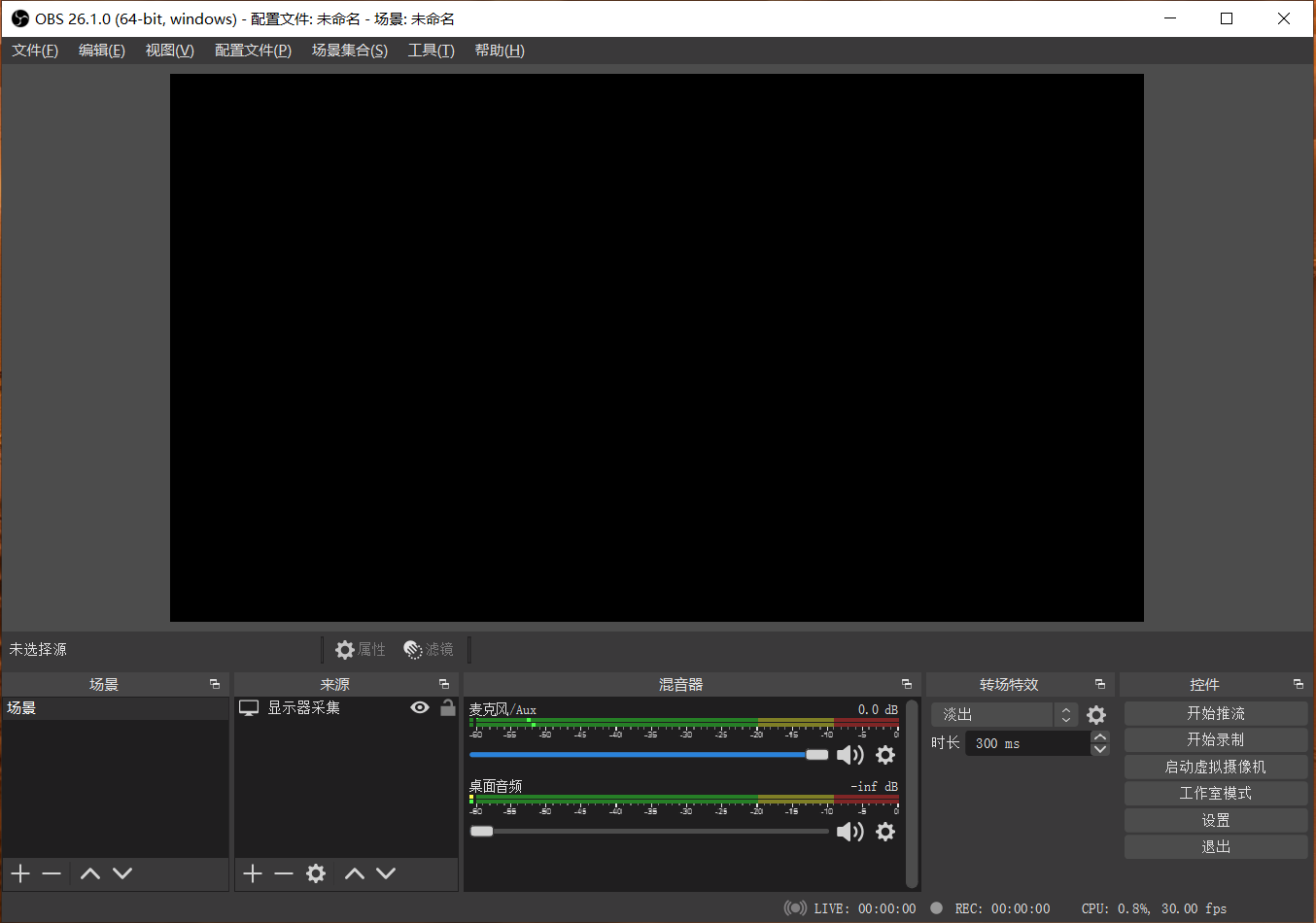Image resolution: width=1316 pixels, height=923 pixels.
Task: Click display monitor icon of 显示器采集
Action: click(249, 708)
